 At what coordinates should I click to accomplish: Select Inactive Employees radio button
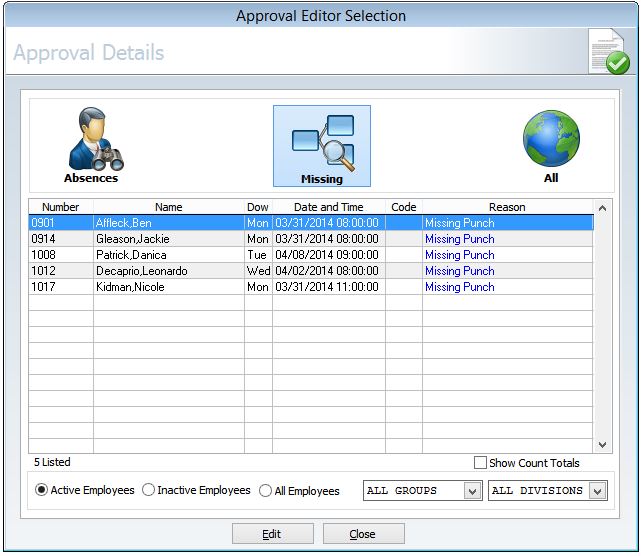(149, 491)
